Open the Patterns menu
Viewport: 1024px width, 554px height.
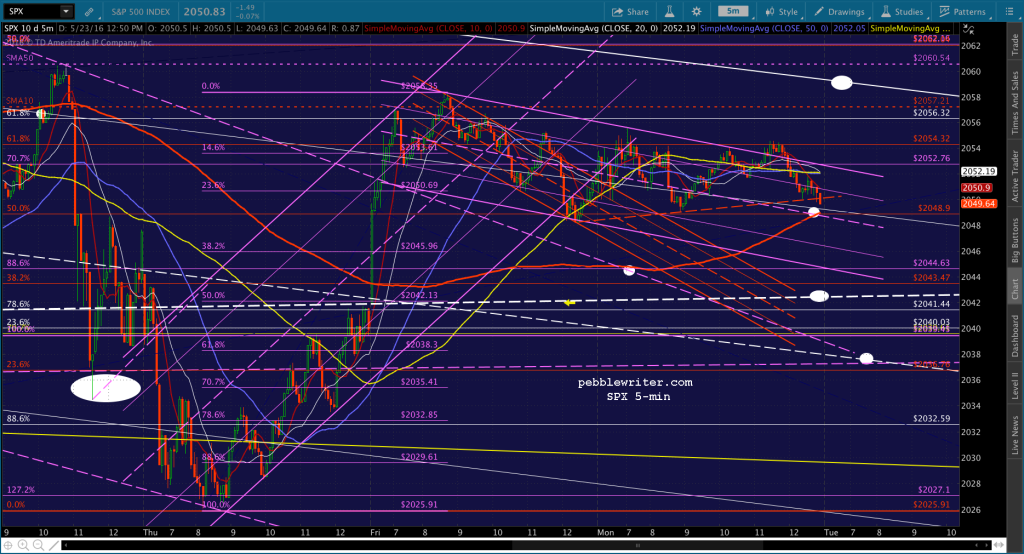point(962,12)
